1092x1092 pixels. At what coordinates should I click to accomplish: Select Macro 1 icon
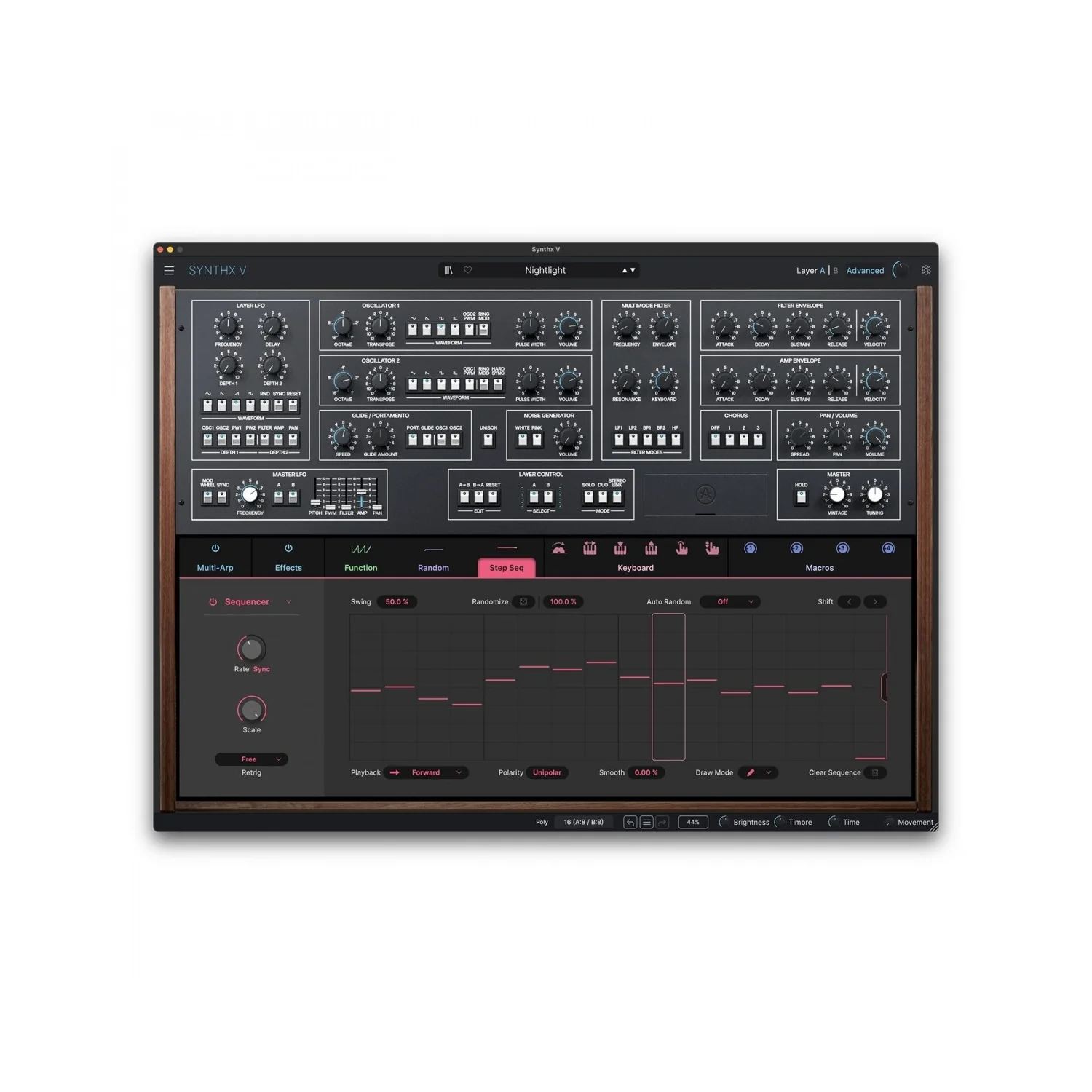(751, 549)
